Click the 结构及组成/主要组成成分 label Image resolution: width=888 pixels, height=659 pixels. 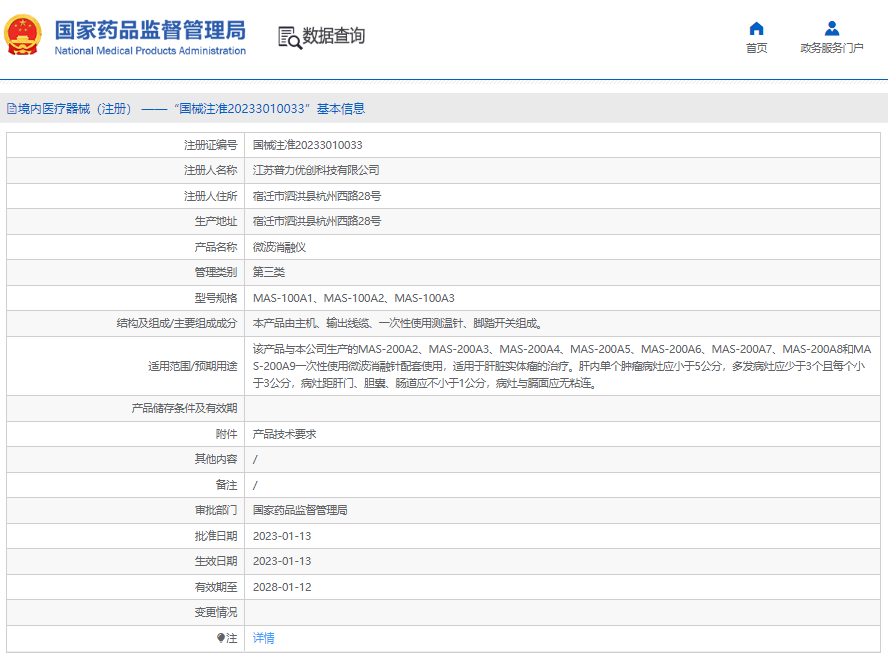tap(177, 323)
